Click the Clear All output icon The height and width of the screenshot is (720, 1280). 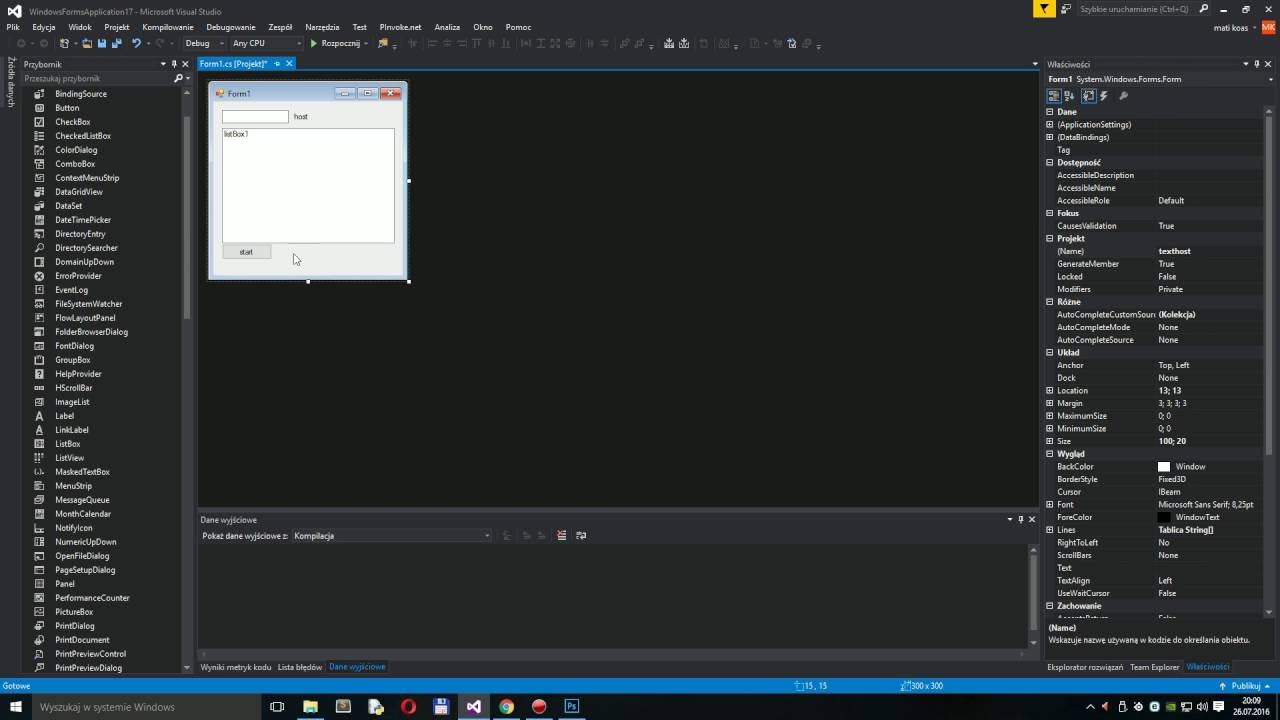pyautogui.click(x=562, y=536)
